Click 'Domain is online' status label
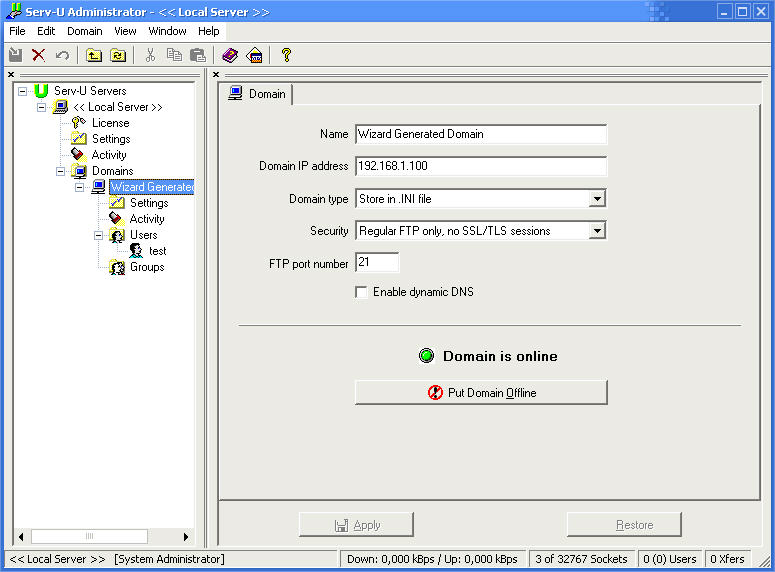Screen dimensions: 775x572 [500, 356]
